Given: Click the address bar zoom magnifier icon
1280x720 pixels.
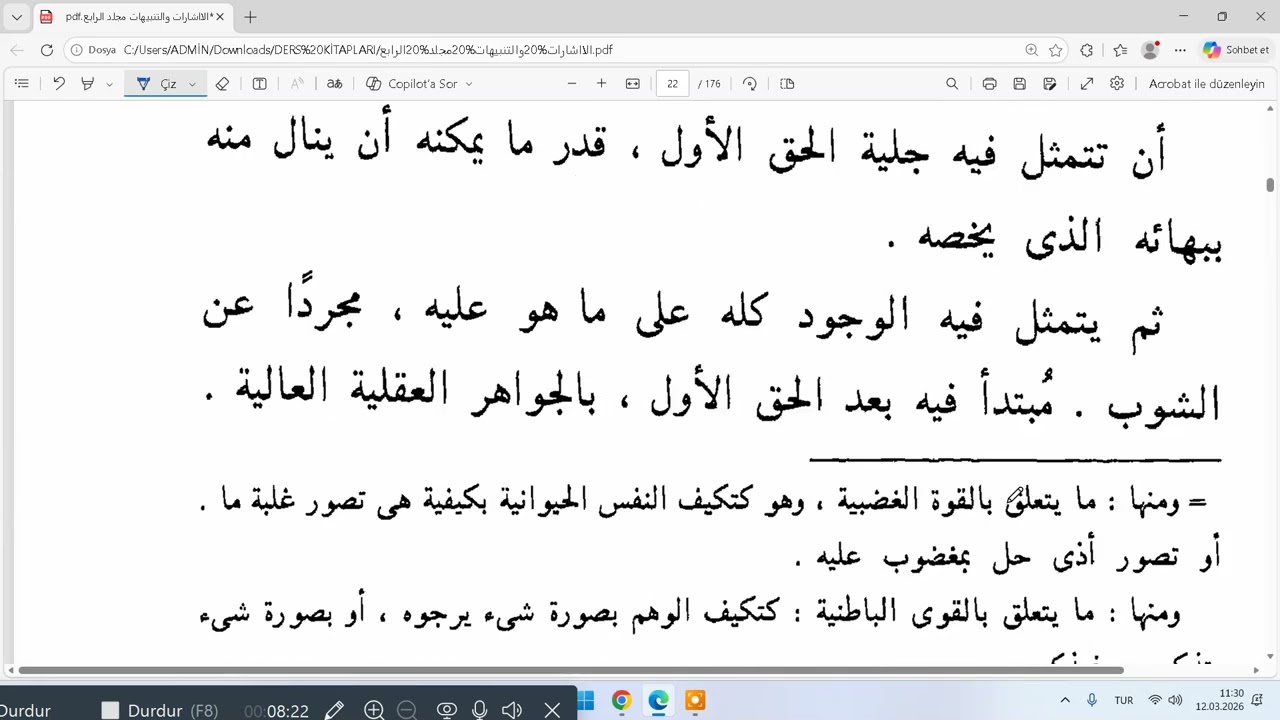Looking at the screenshot, I should (x=1031, y=50).
